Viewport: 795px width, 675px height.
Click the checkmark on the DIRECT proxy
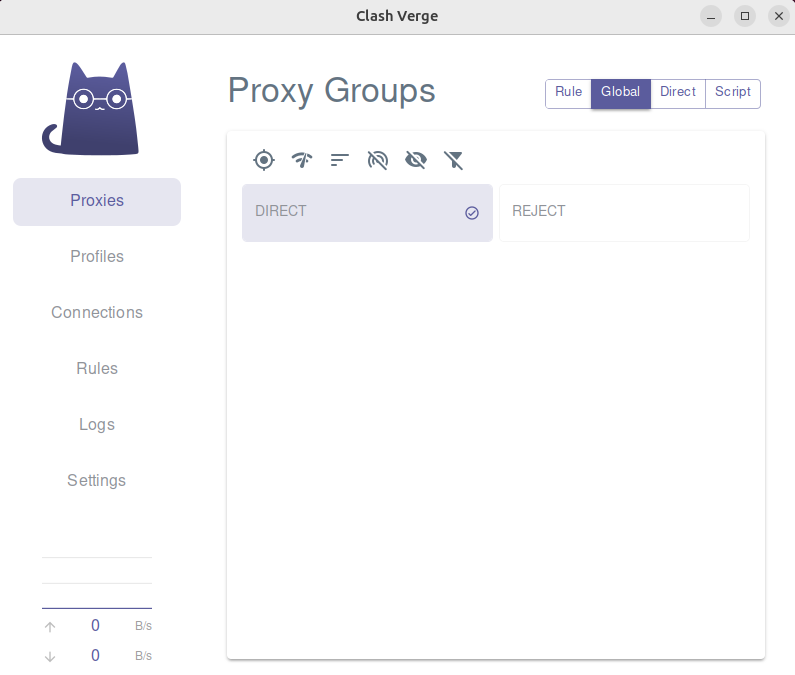tap(472, 213)
